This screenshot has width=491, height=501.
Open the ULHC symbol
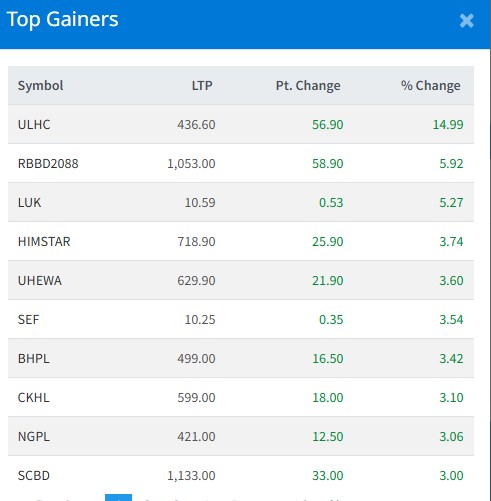point(34,125)
